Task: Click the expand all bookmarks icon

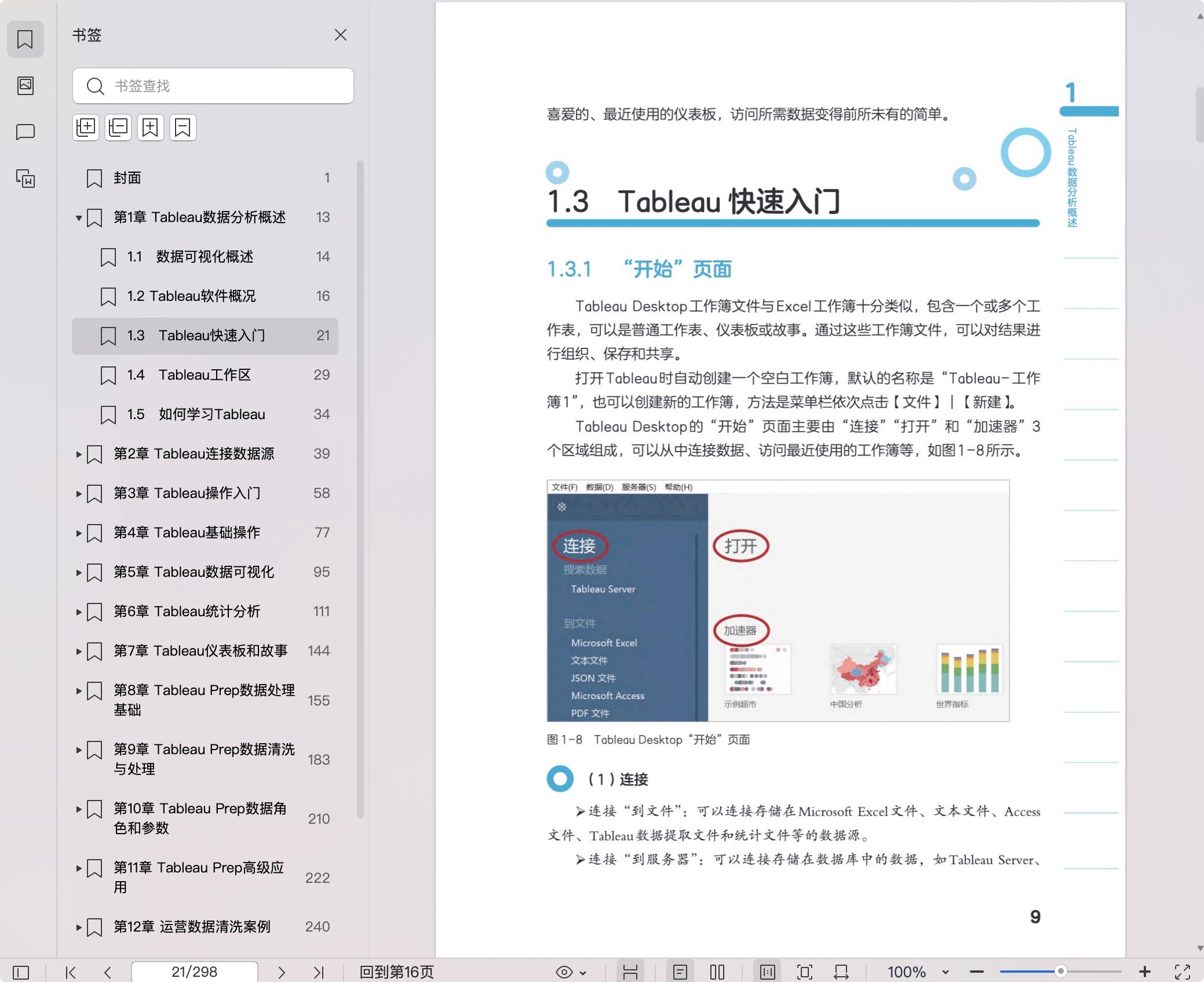Action: 86,127
